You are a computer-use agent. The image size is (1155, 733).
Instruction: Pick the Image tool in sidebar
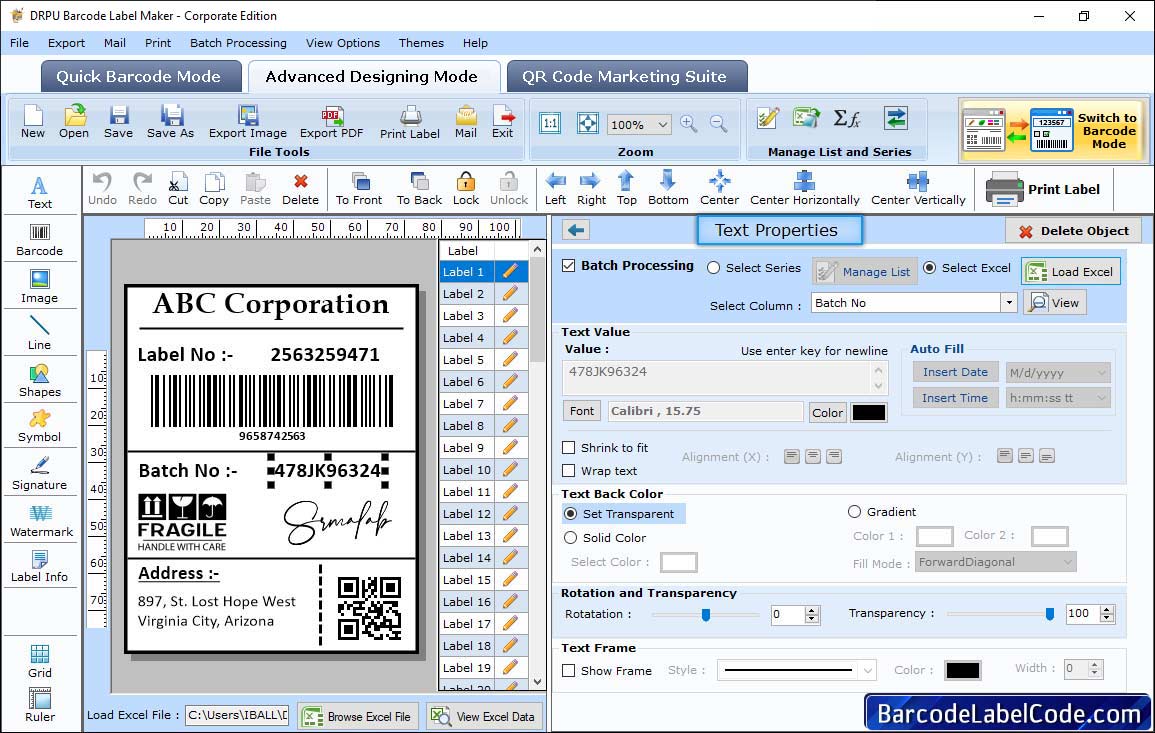40,287
